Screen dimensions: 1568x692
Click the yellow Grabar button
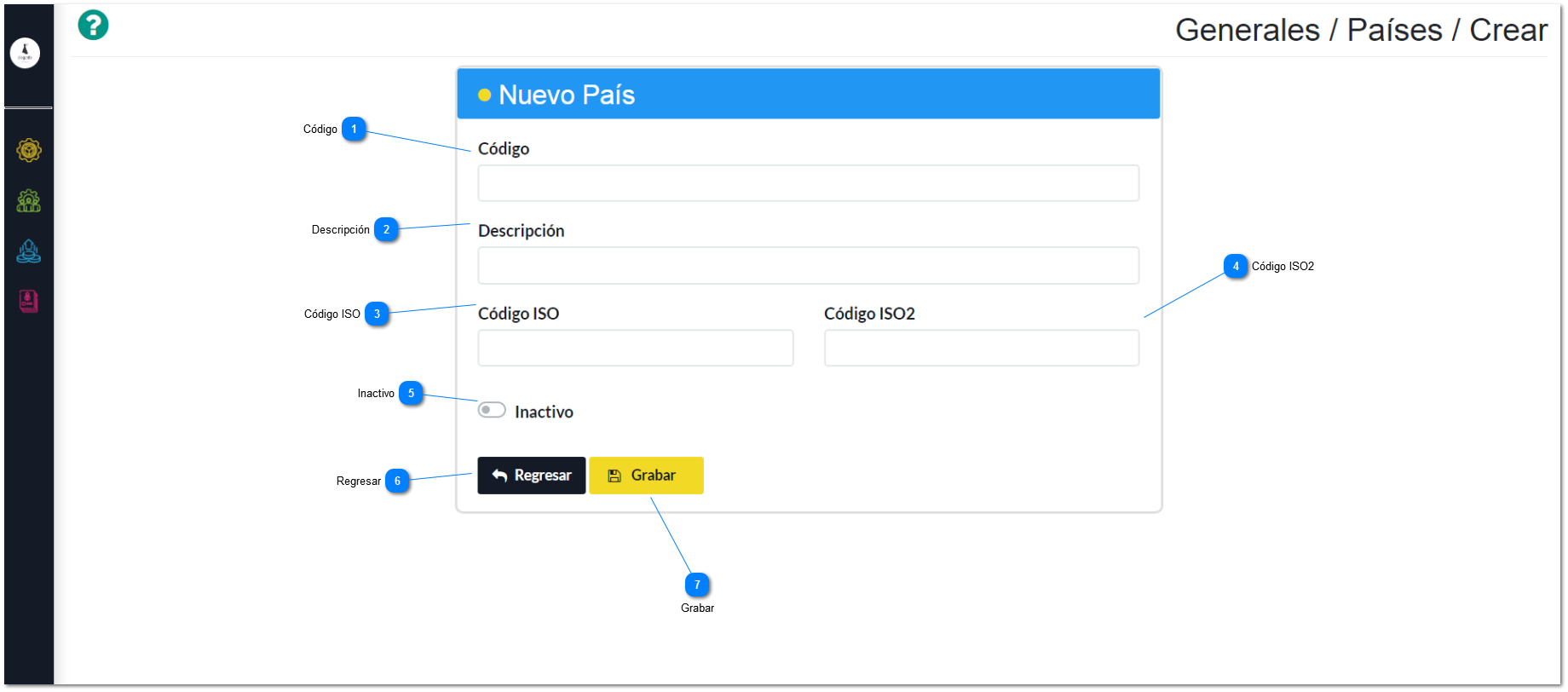click(646, 476)
